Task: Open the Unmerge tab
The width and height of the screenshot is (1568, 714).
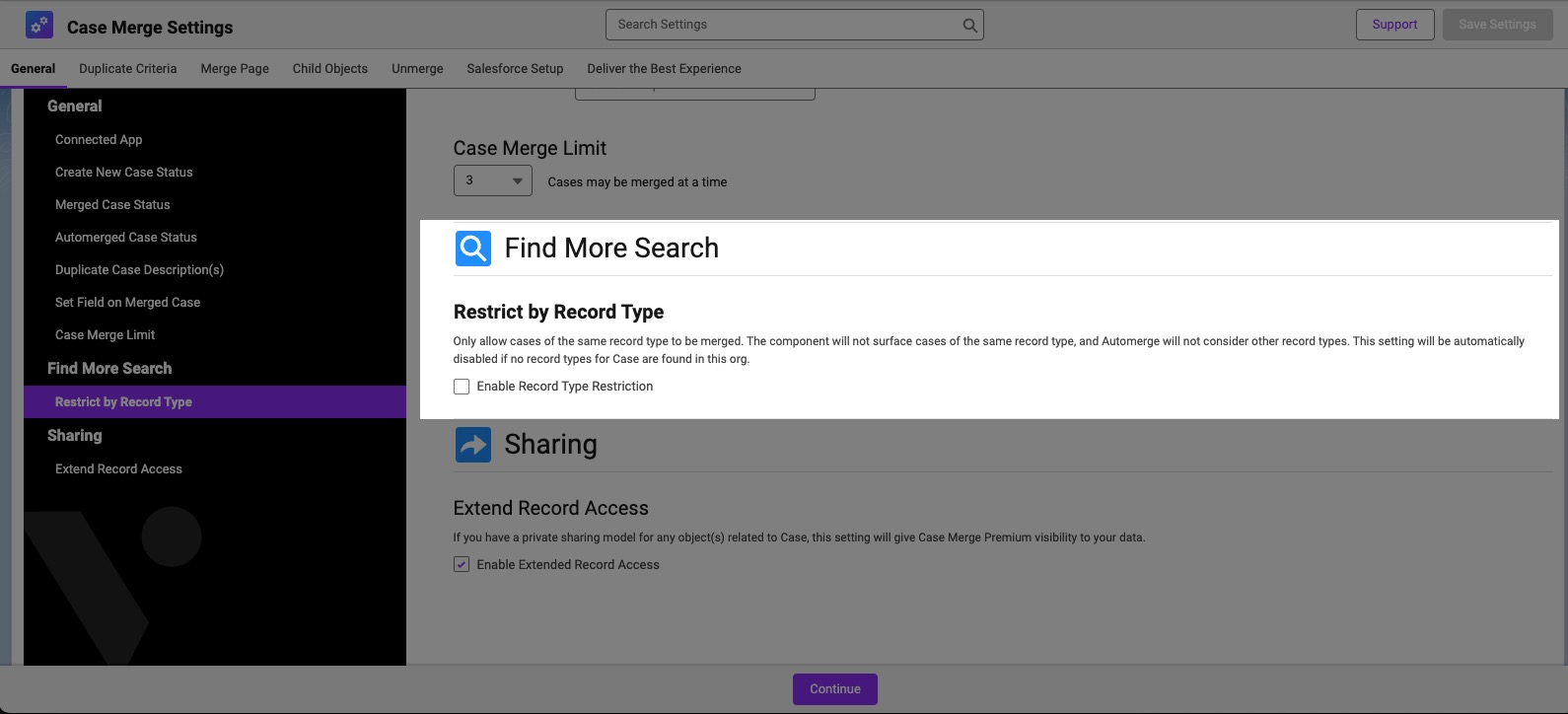Action: click(417, 69)
